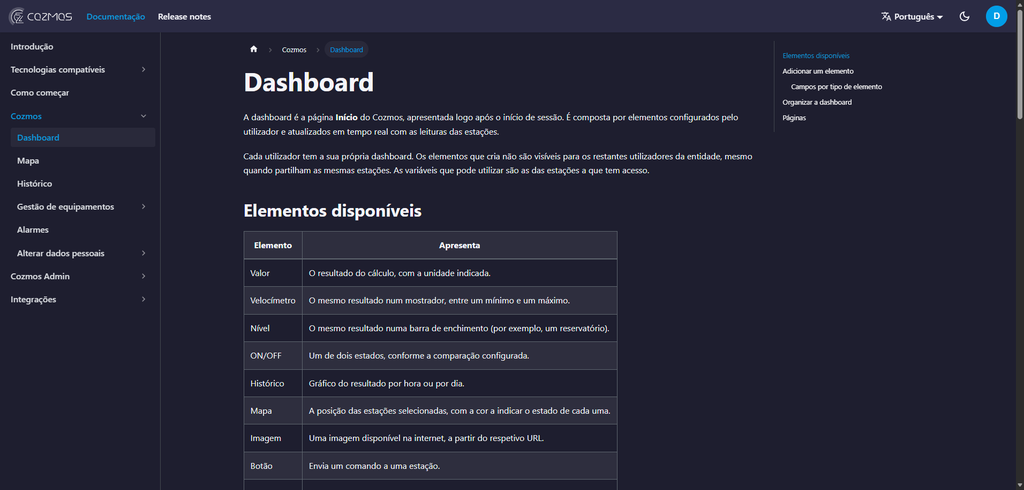
Task: Jump to Campos por tipo de elemento
Action: 837,87
